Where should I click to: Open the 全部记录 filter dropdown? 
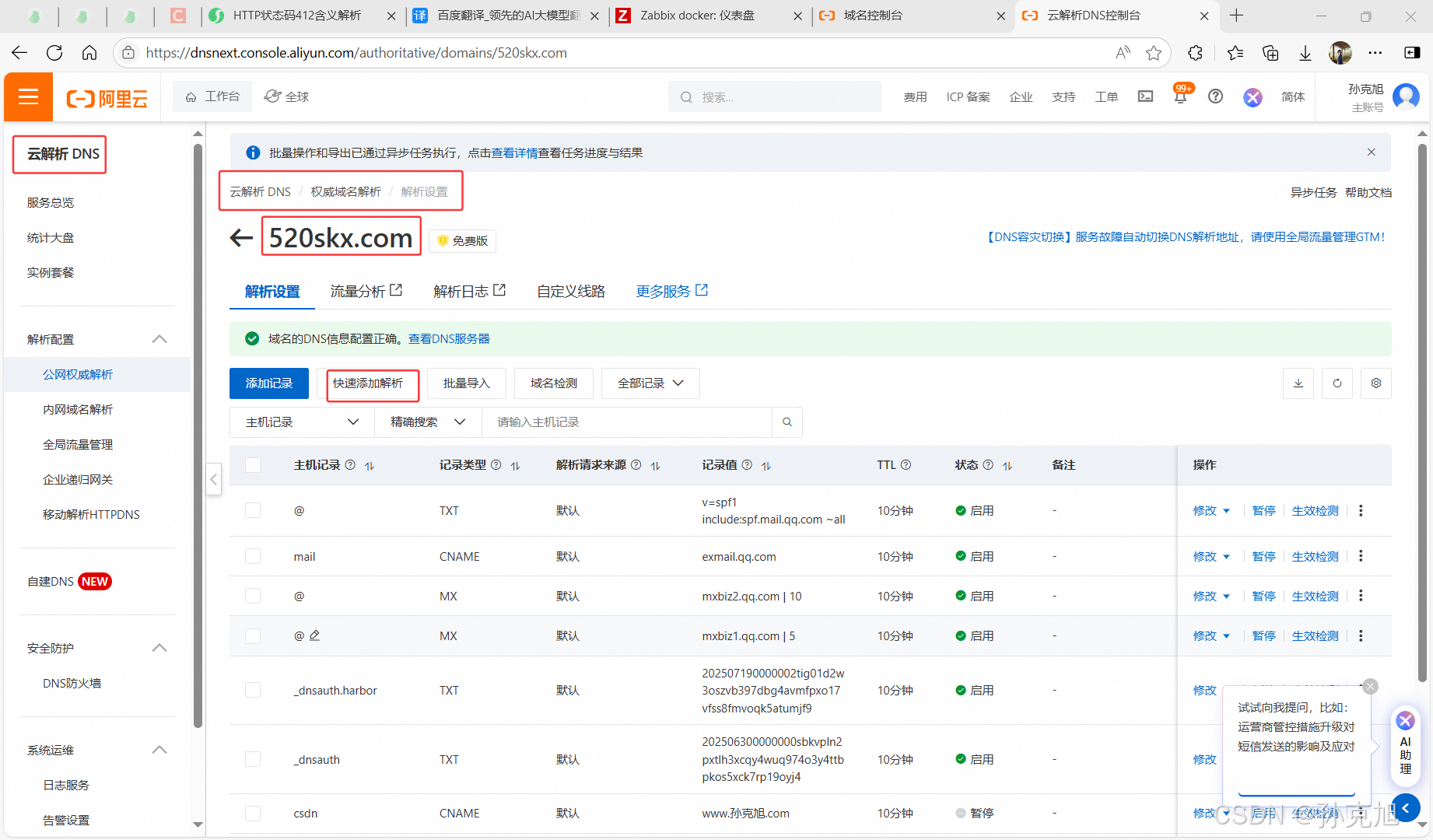pos(650,383)
